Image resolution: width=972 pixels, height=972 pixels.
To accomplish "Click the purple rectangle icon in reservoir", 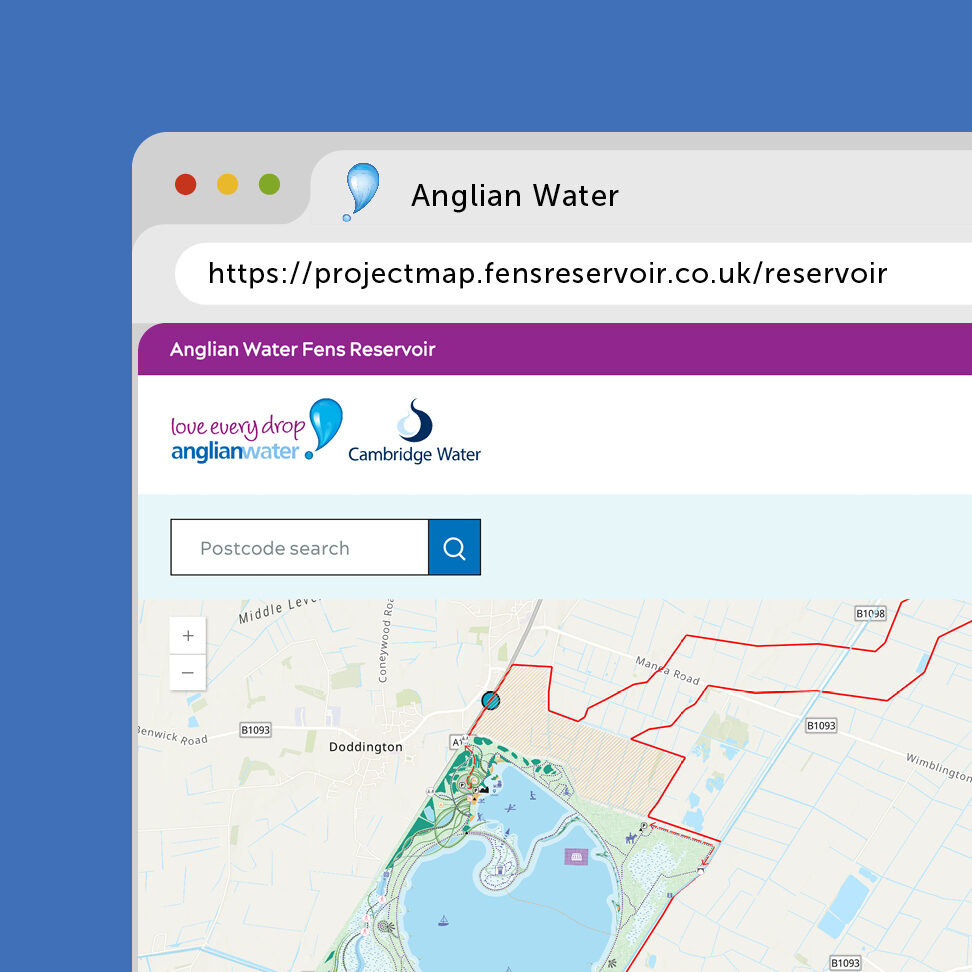I will 576,857.
